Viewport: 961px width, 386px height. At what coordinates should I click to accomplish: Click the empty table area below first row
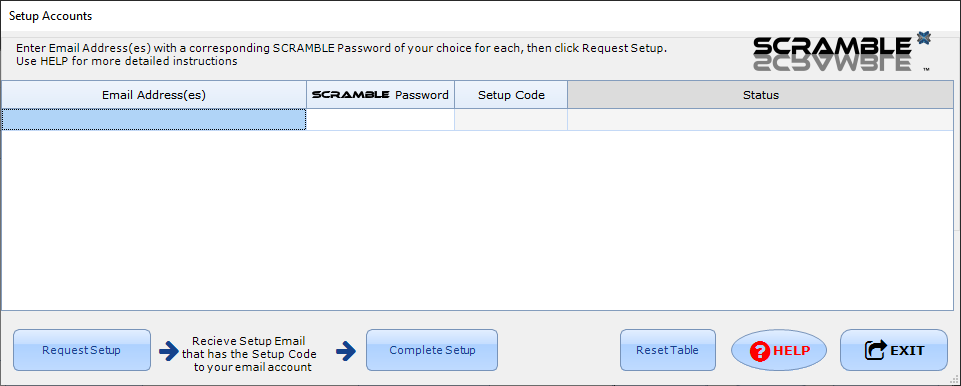[477, 220]
